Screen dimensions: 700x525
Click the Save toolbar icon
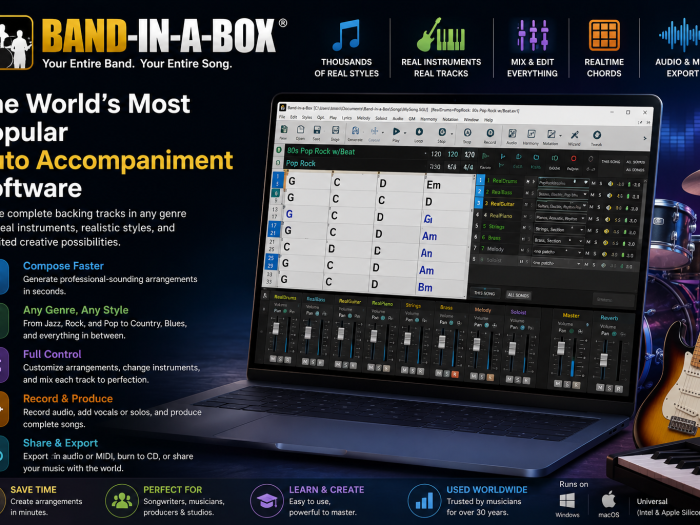click(317, 130)
